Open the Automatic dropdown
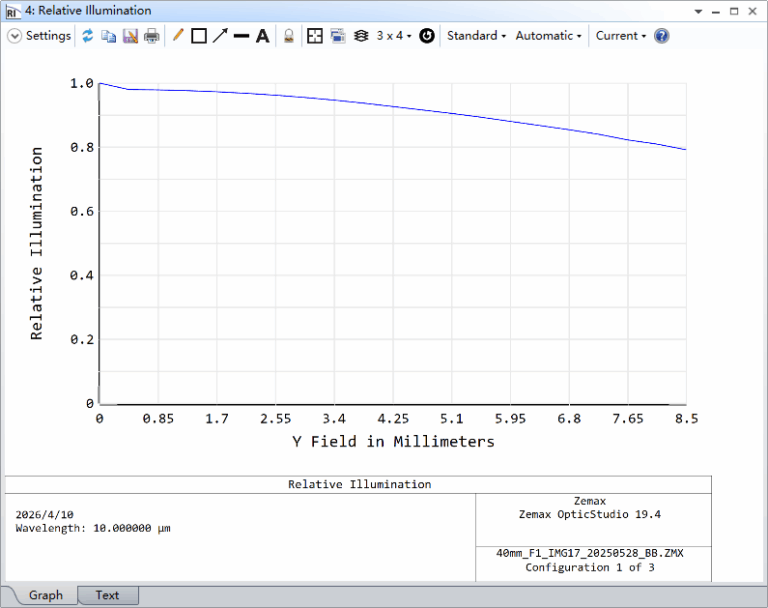Image resolution: width=768 pixels, height=608 pixels. [548, 36]
